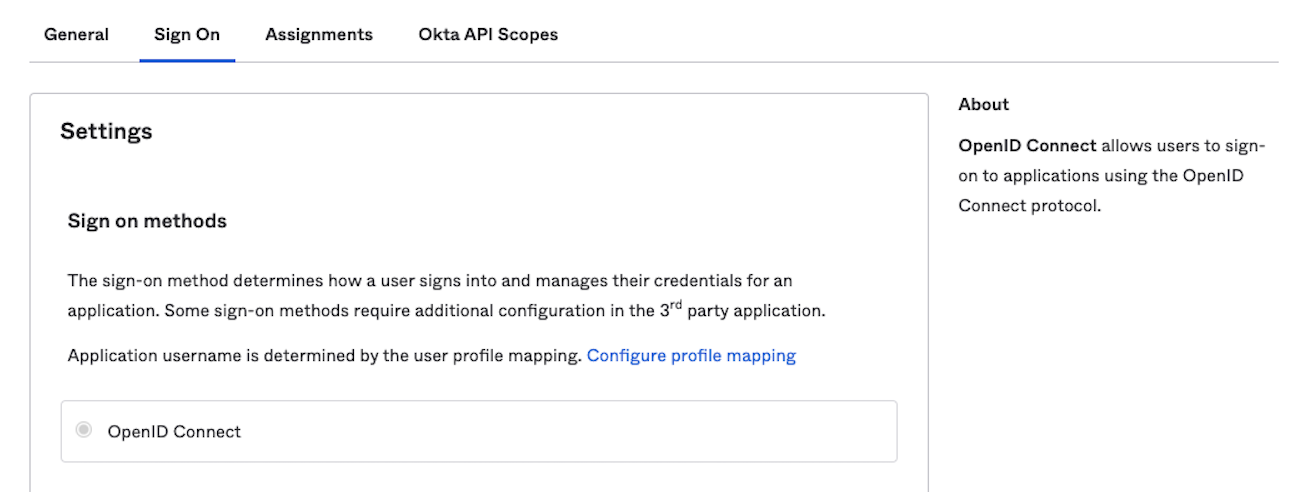This screenshot has width=1306, height=492.
Task: Click the About heading in the sidebar
Action: pos(983,104)
